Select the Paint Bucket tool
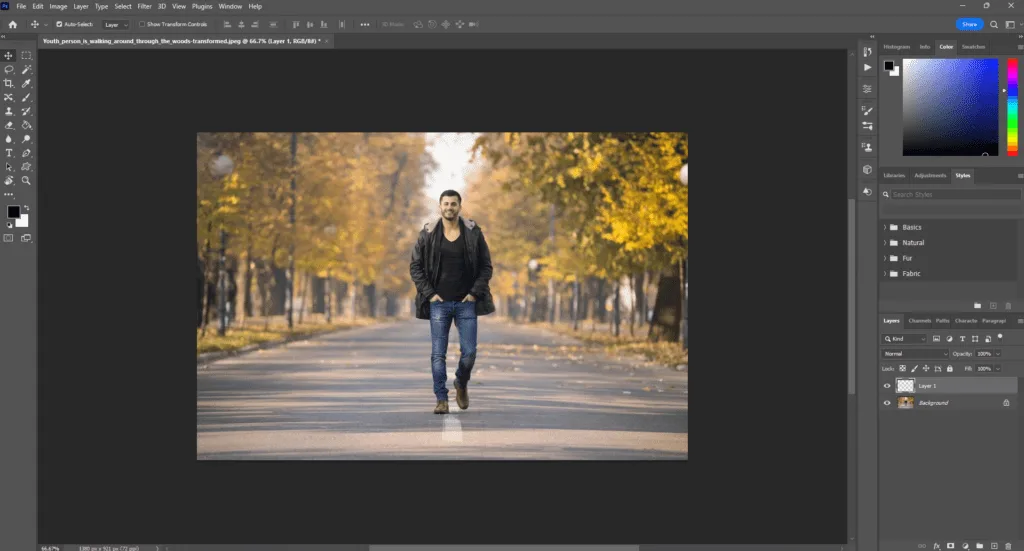The image size is (1024, 551). click(26, 125)
